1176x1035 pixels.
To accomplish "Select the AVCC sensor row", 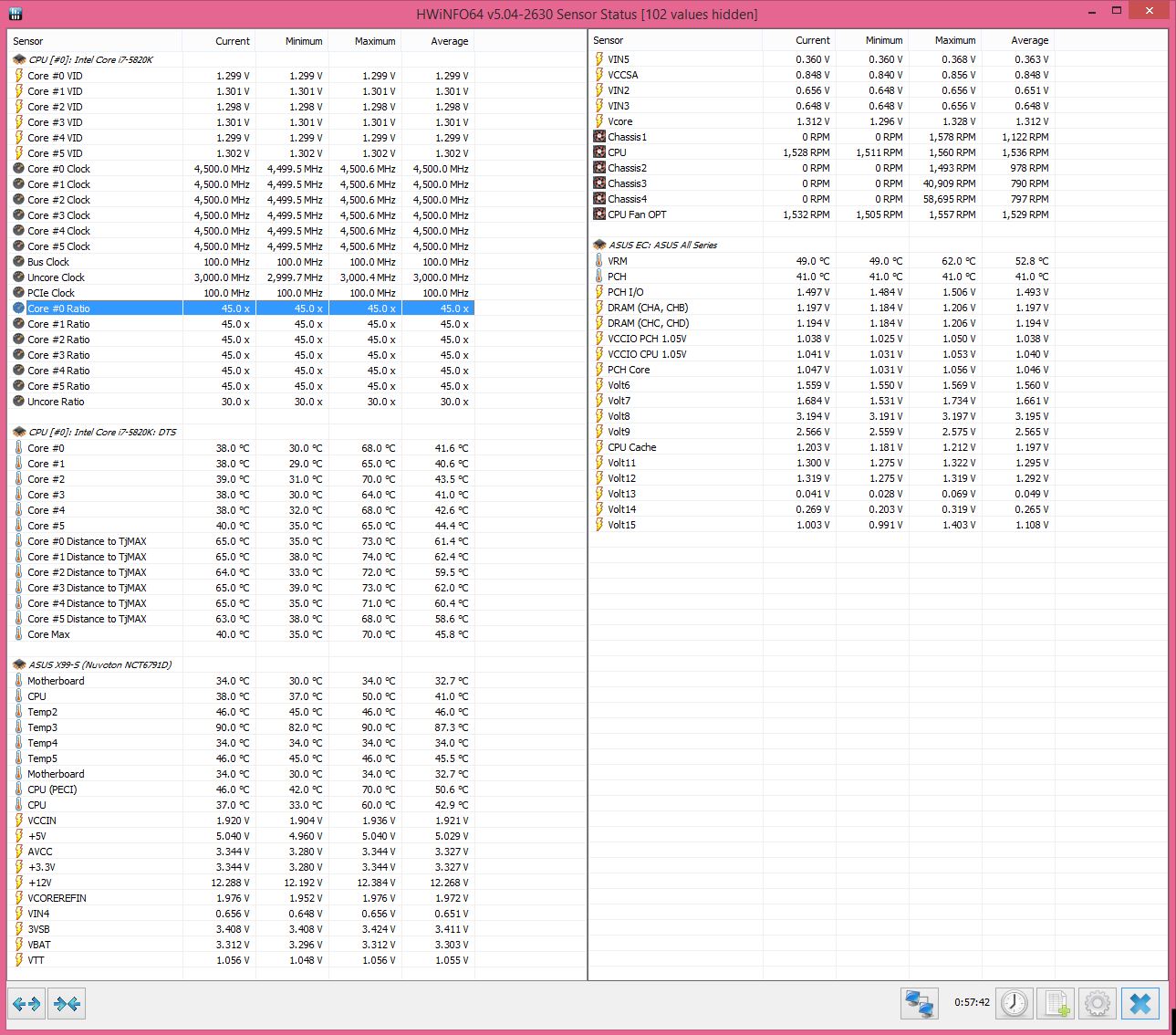I will click(243, 852).
